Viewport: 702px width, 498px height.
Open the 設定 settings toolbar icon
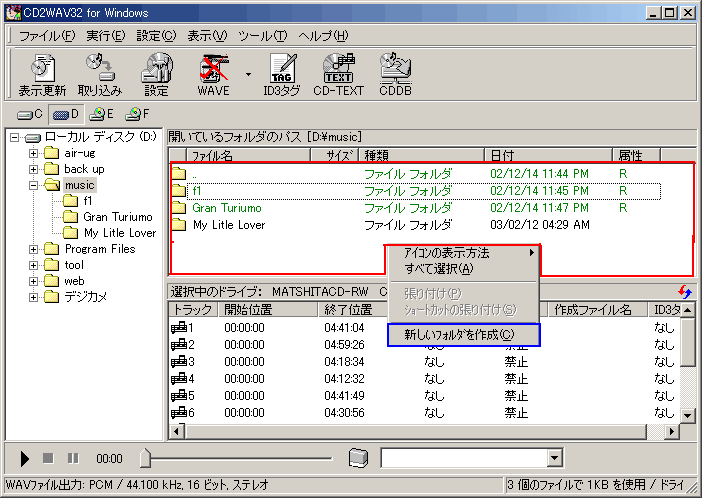(156, 74)
